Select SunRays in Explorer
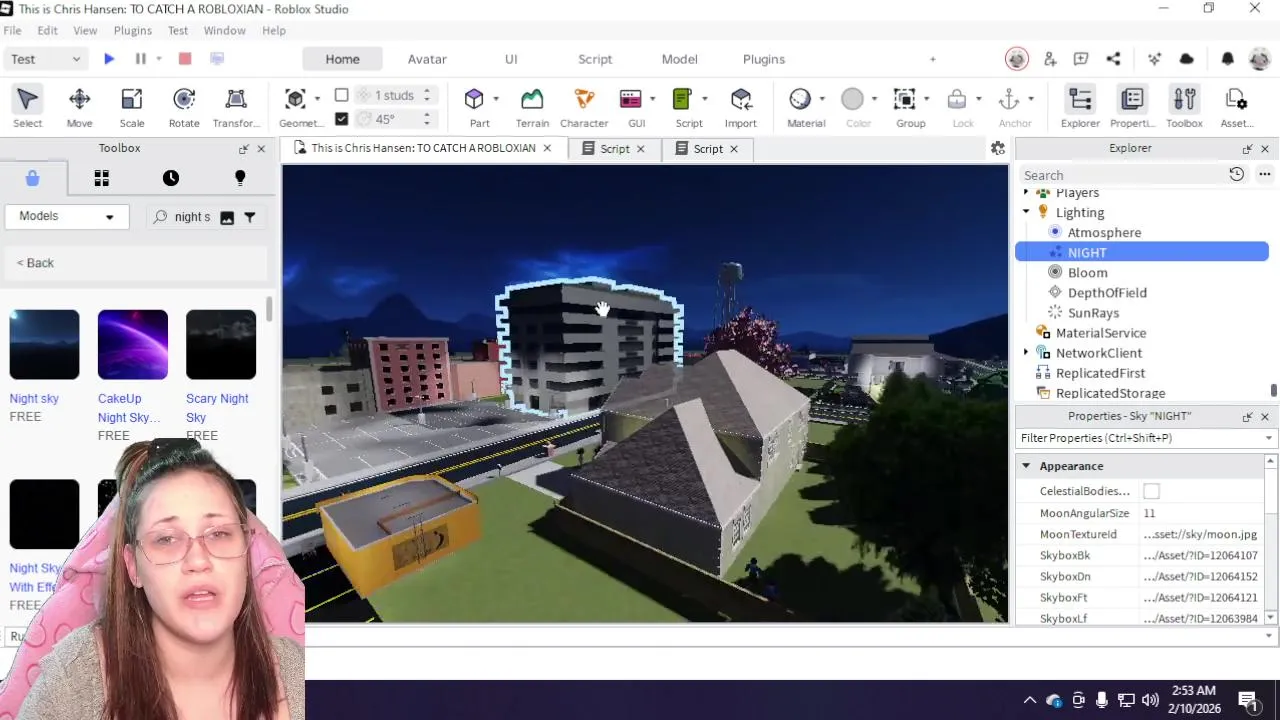 [1093, 313]
